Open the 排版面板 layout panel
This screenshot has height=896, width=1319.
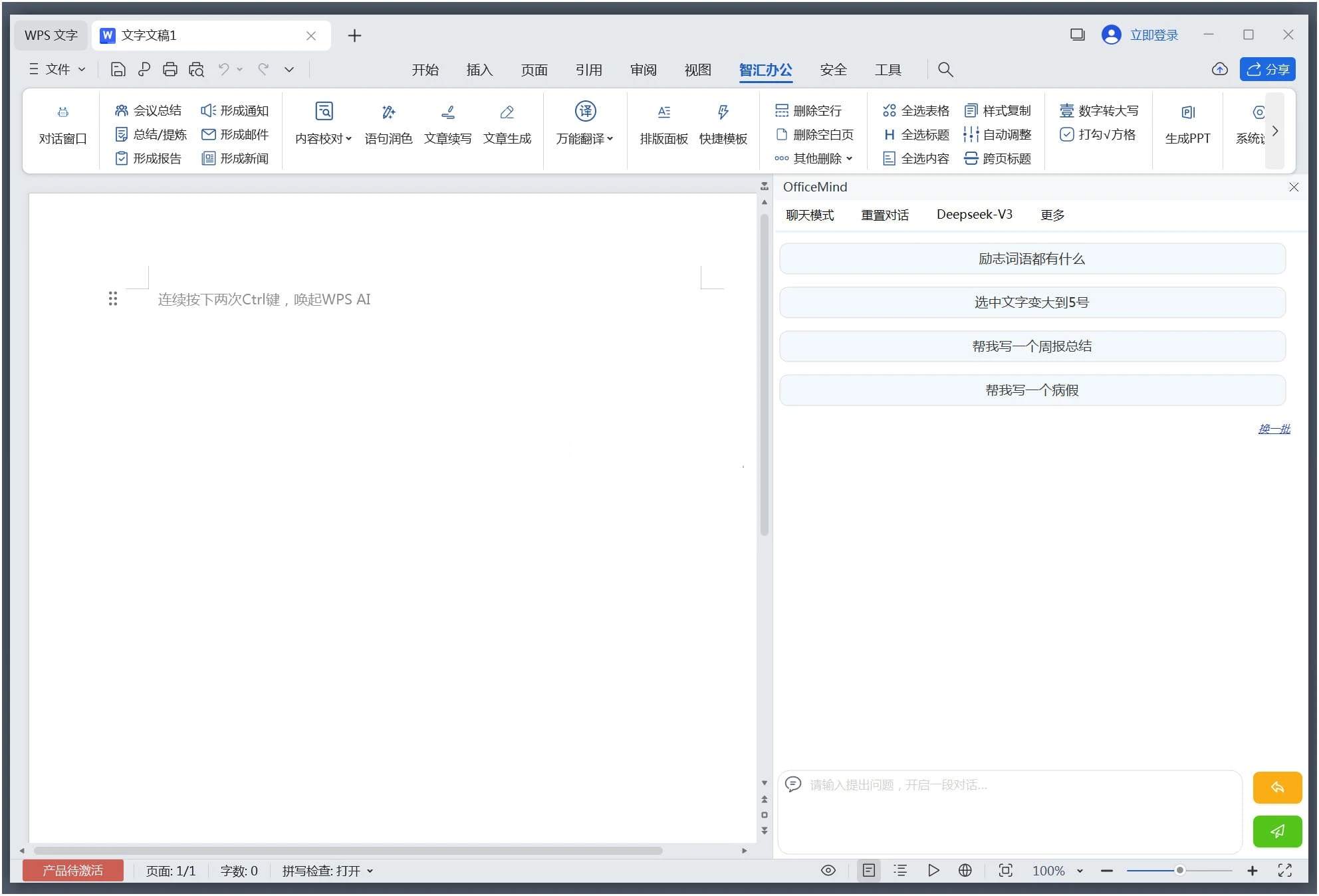click(x=663, y=125)
